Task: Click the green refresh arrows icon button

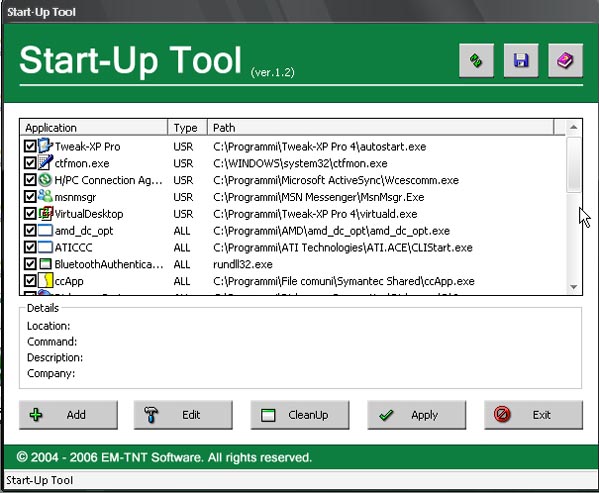Action: pos(476,61)
